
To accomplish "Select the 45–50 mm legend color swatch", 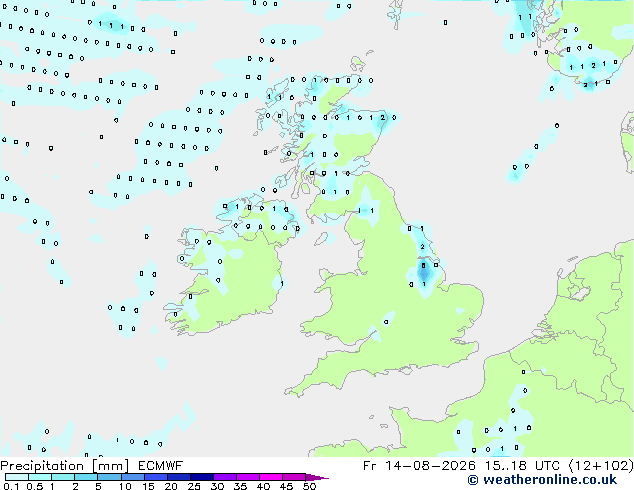I will tap(294, 477).
